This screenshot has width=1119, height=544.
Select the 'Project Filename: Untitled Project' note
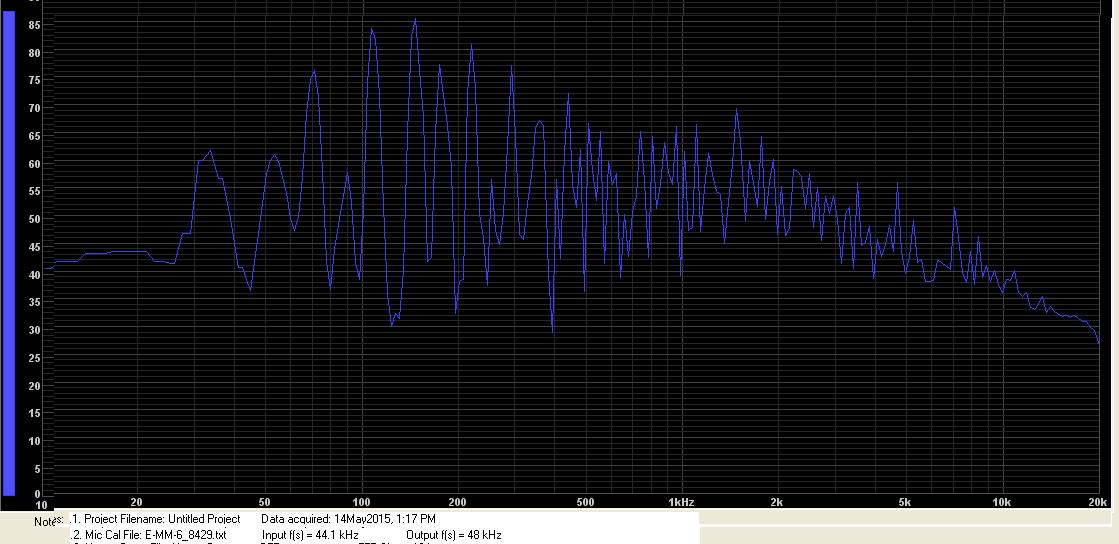coord(162,519)
